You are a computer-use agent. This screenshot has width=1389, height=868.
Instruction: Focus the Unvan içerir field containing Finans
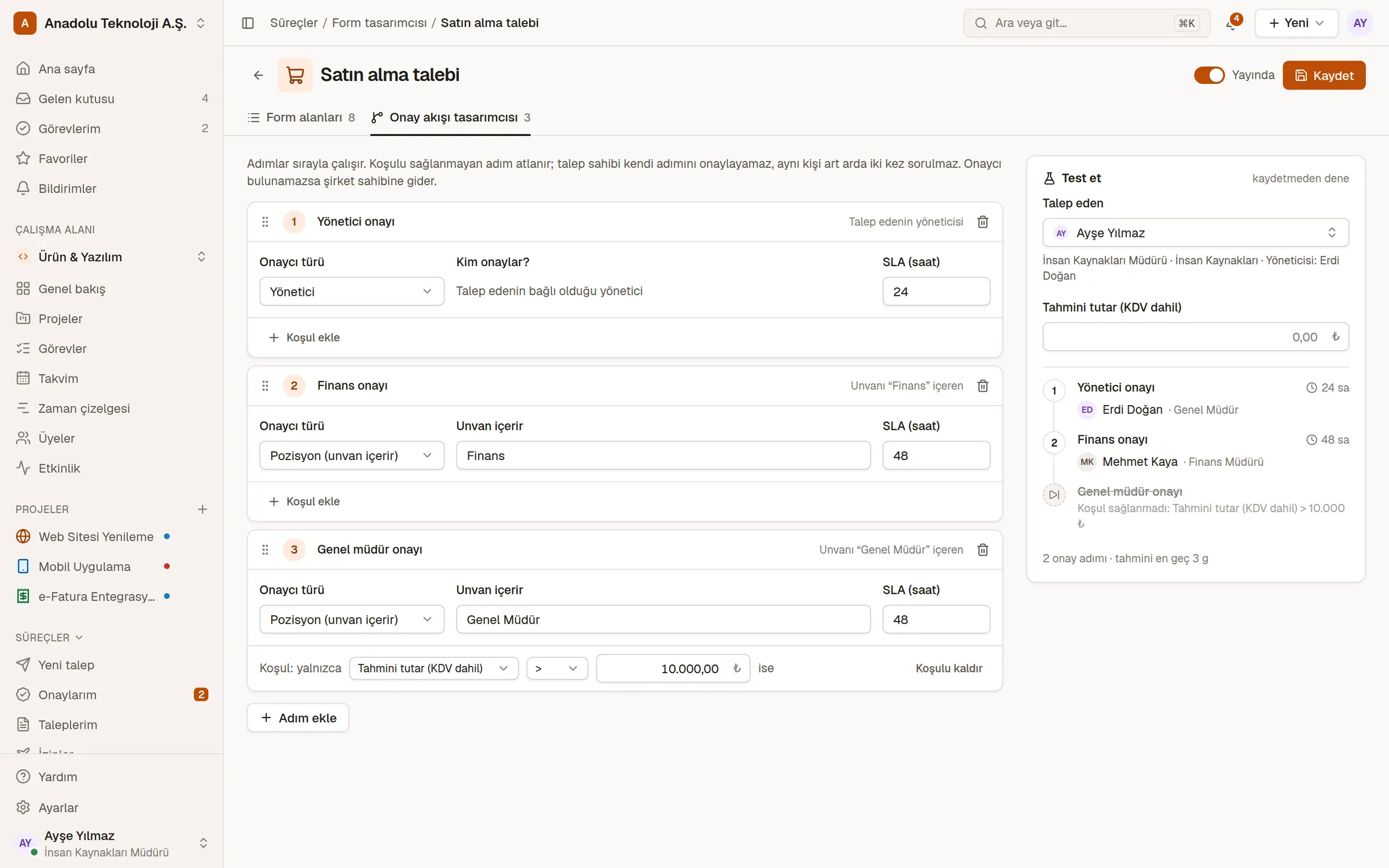pyautogui.click(x=663, y=455)
